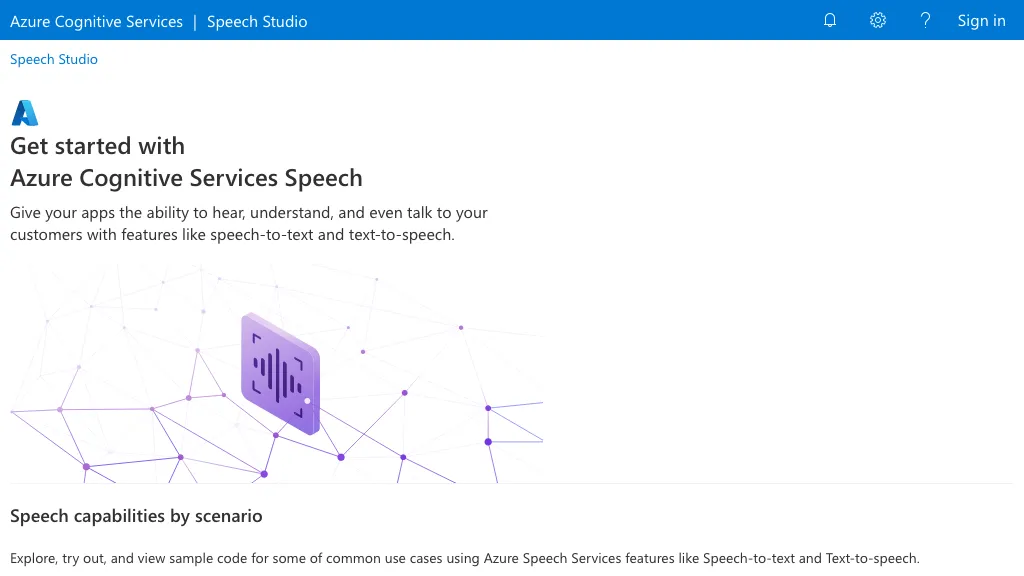Image resolution: width=1024 pixels, height=576 pixels.
Task: Click Azure Cognitive Services in the header
Action: 96,20
